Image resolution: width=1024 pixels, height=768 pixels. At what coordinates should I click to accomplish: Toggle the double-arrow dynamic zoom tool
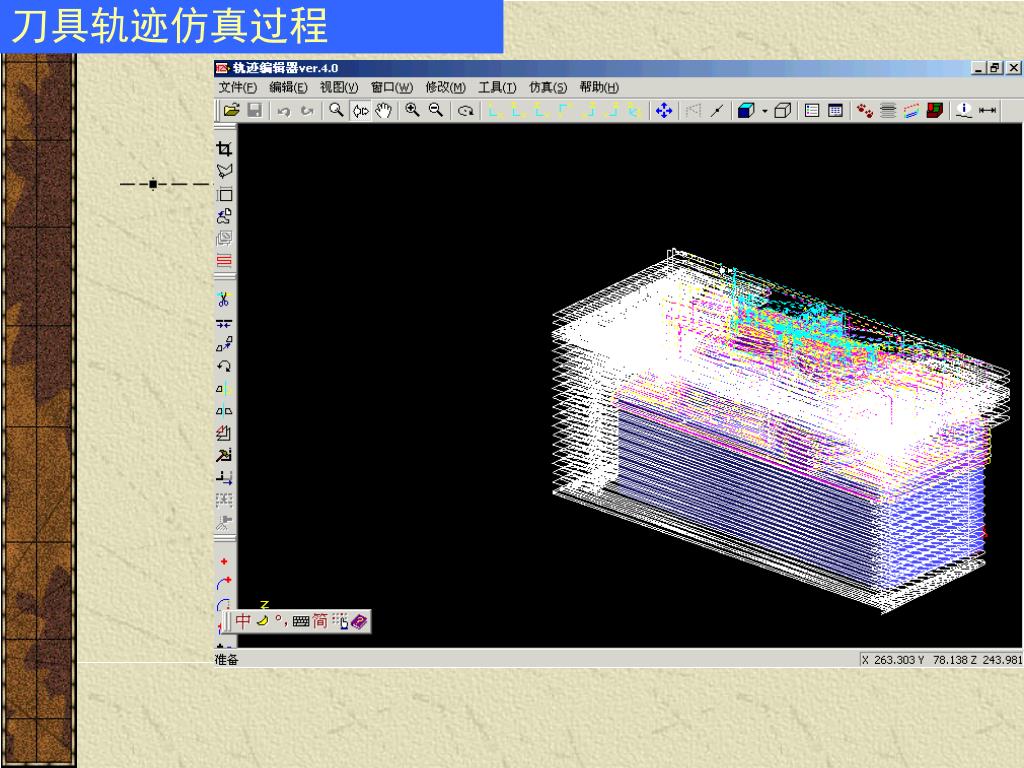[360, 111]
